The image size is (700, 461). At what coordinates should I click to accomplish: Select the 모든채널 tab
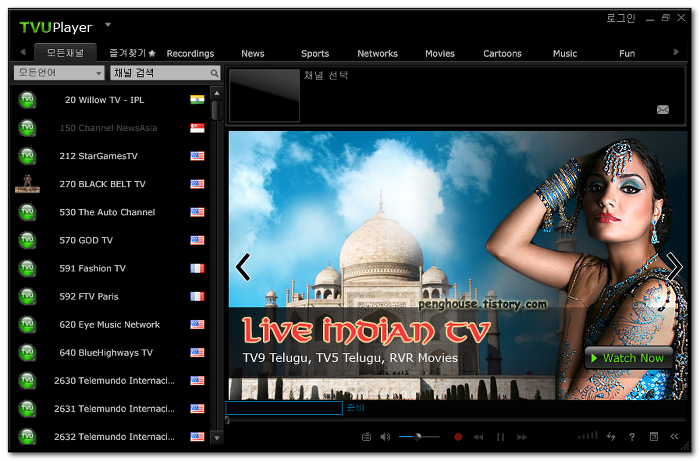coord(65,53)
